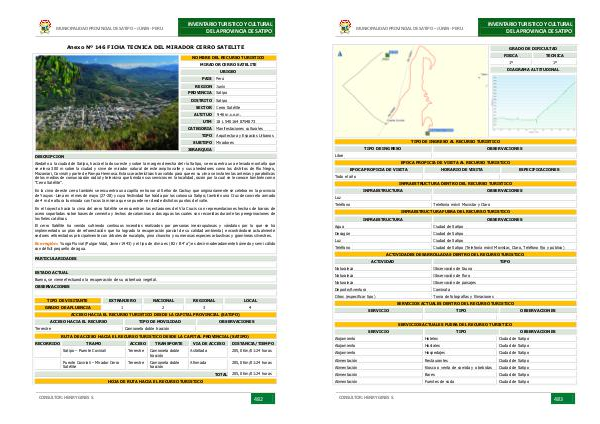Click the 'Ubicación' header in the data table
The image size is (600, 424).
[x=228, y=72]
